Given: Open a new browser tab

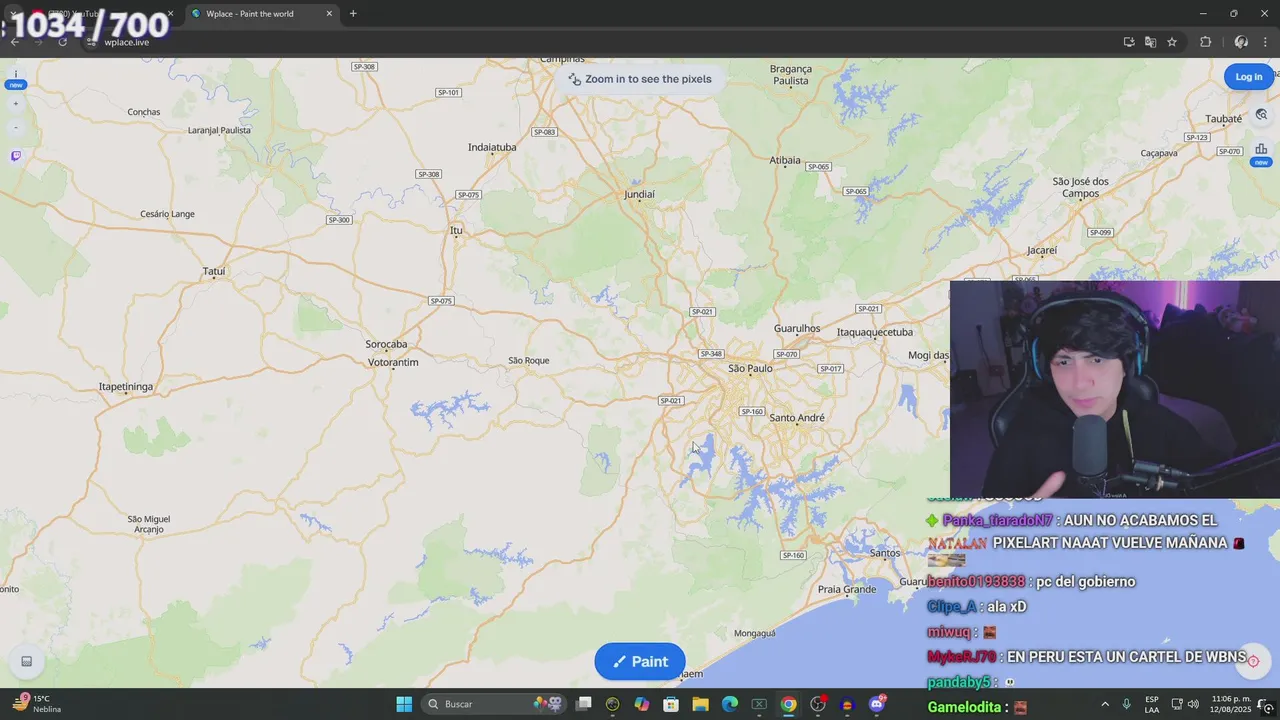Looking at the screenshot, I should 353,14.
